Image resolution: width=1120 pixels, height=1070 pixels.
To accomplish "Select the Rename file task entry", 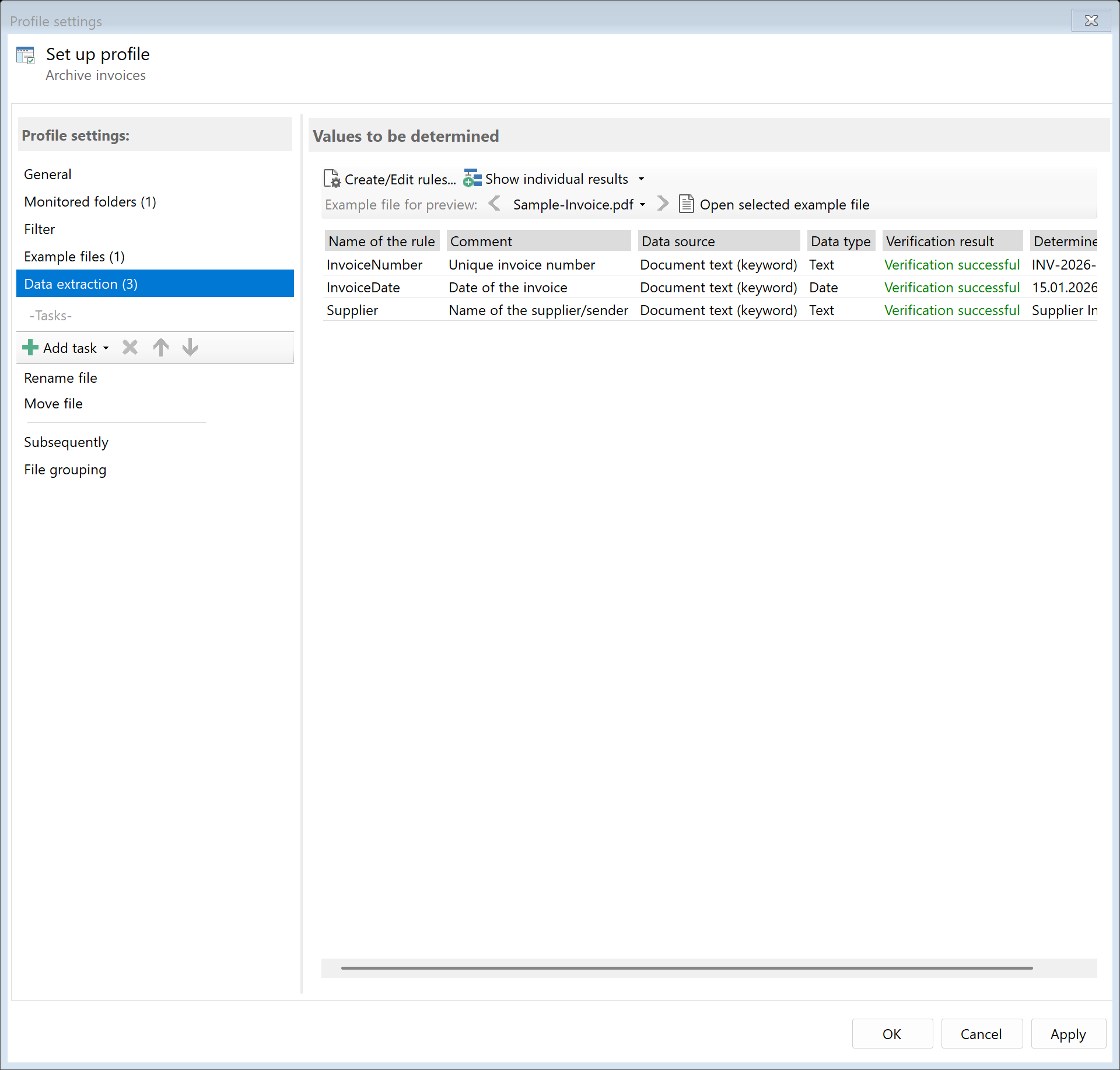I will [60, 377].
